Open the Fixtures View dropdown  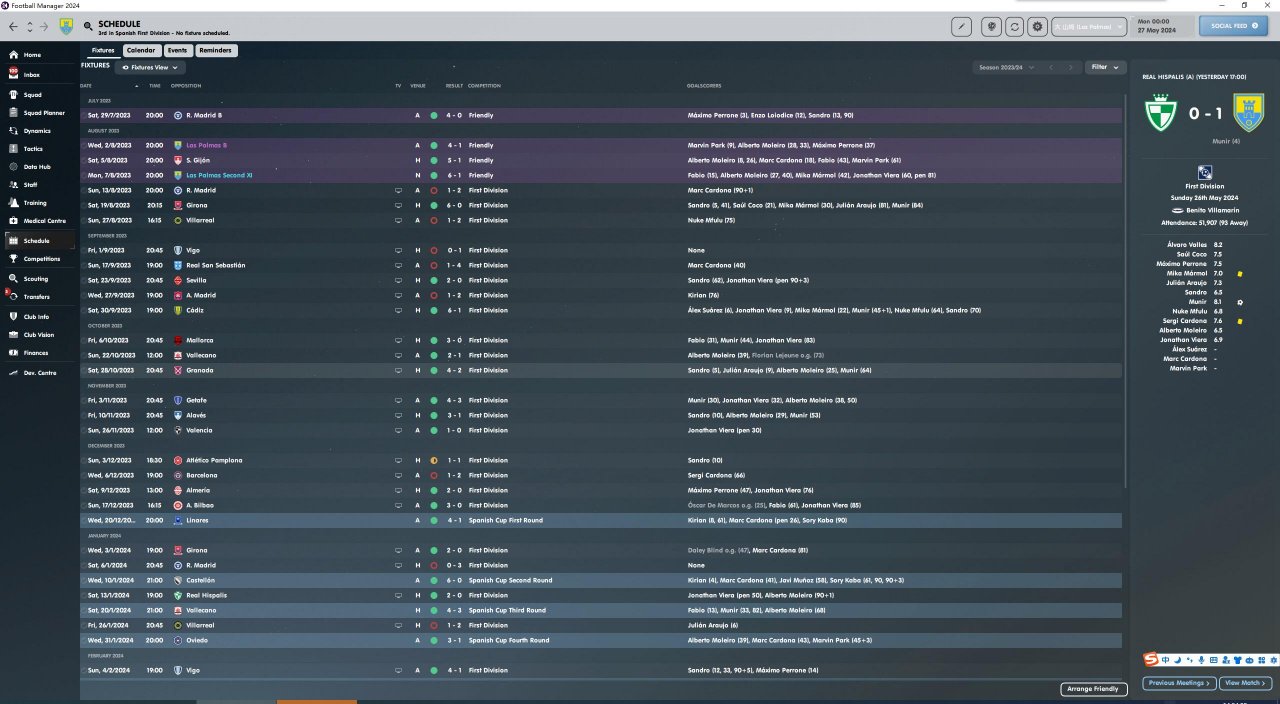(151, 67)
